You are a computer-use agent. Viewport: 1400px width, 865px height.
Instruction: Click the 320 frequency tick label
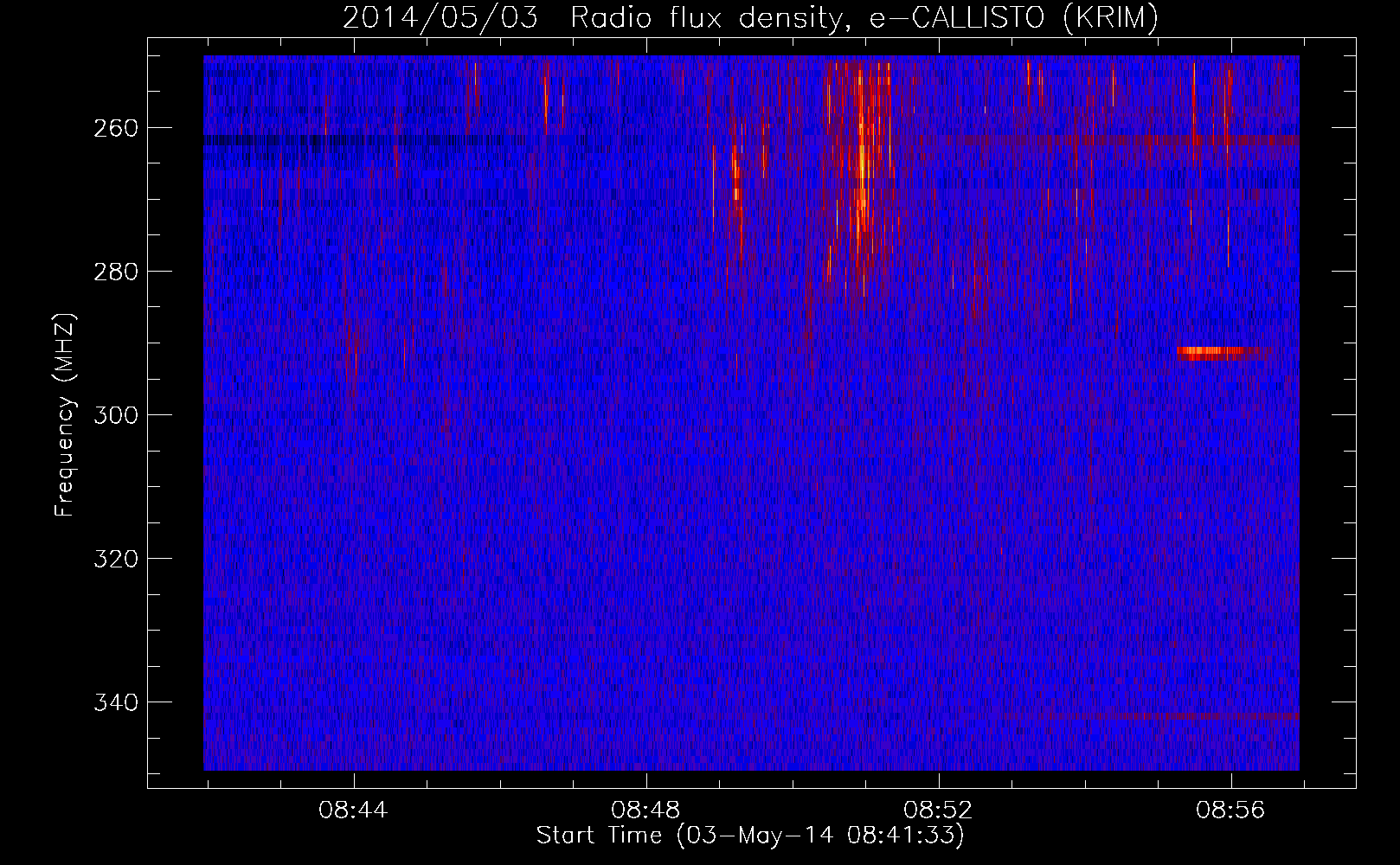(x=116, y=559)
